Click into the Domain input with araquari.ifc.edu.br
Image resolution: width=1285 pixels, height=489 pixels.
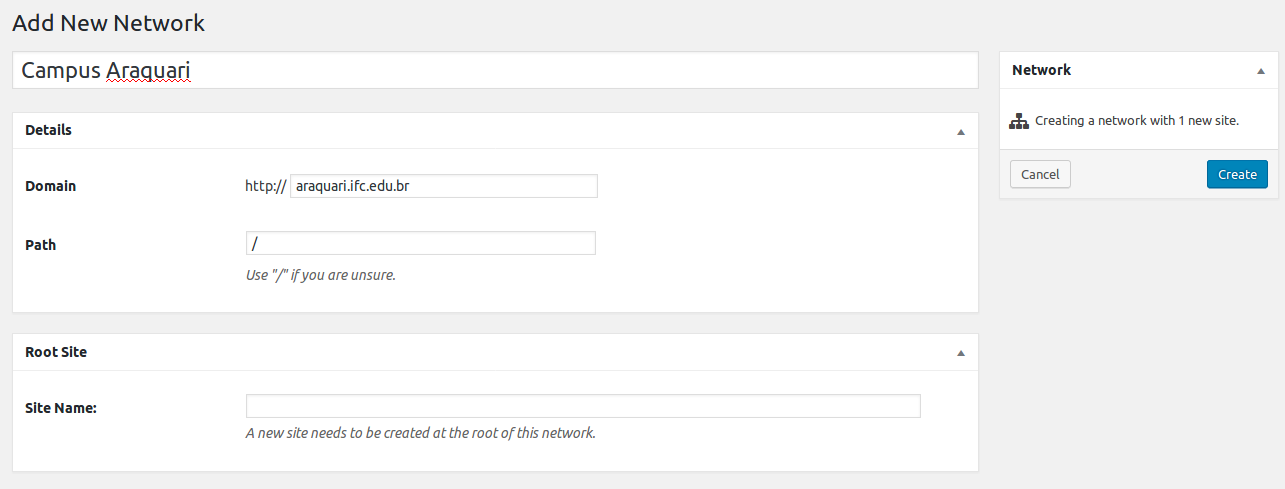click(x=444, y=186)
